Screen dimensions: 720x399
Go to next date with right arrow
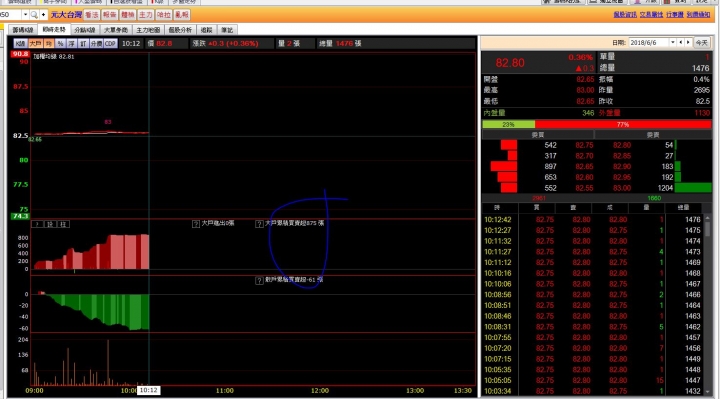pyautogui.click(x=688, y=42)
